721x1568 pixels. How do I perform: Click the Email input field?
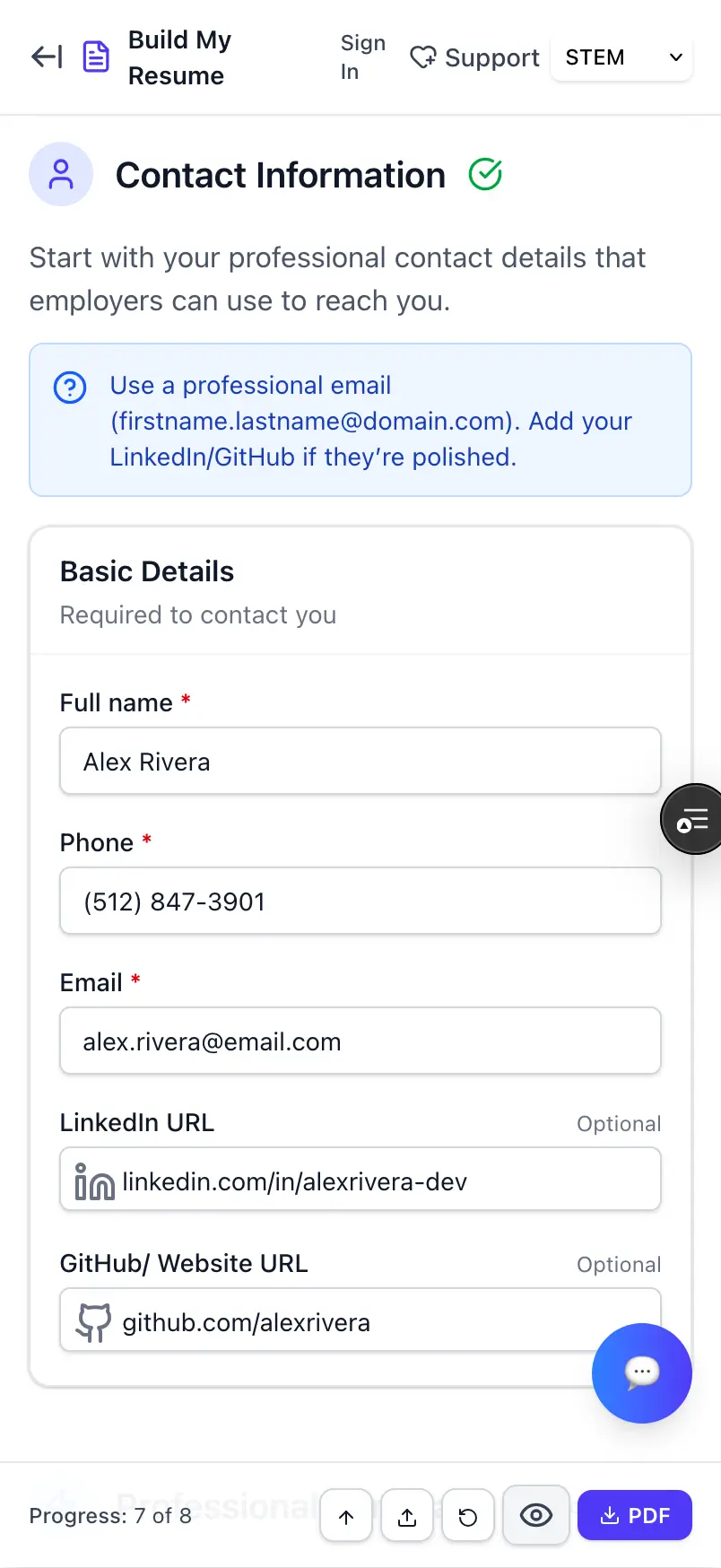pyautogui.click(x=360, y=1041)
